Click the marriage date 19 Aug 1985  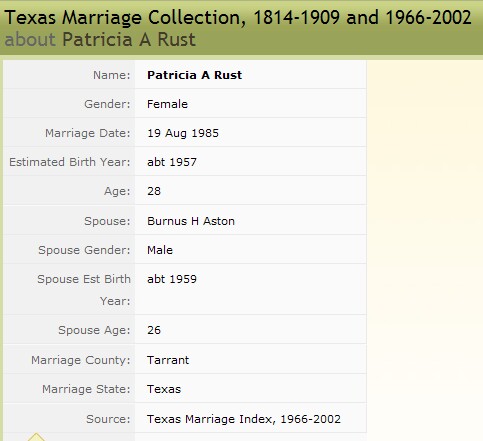pos(183,133)
